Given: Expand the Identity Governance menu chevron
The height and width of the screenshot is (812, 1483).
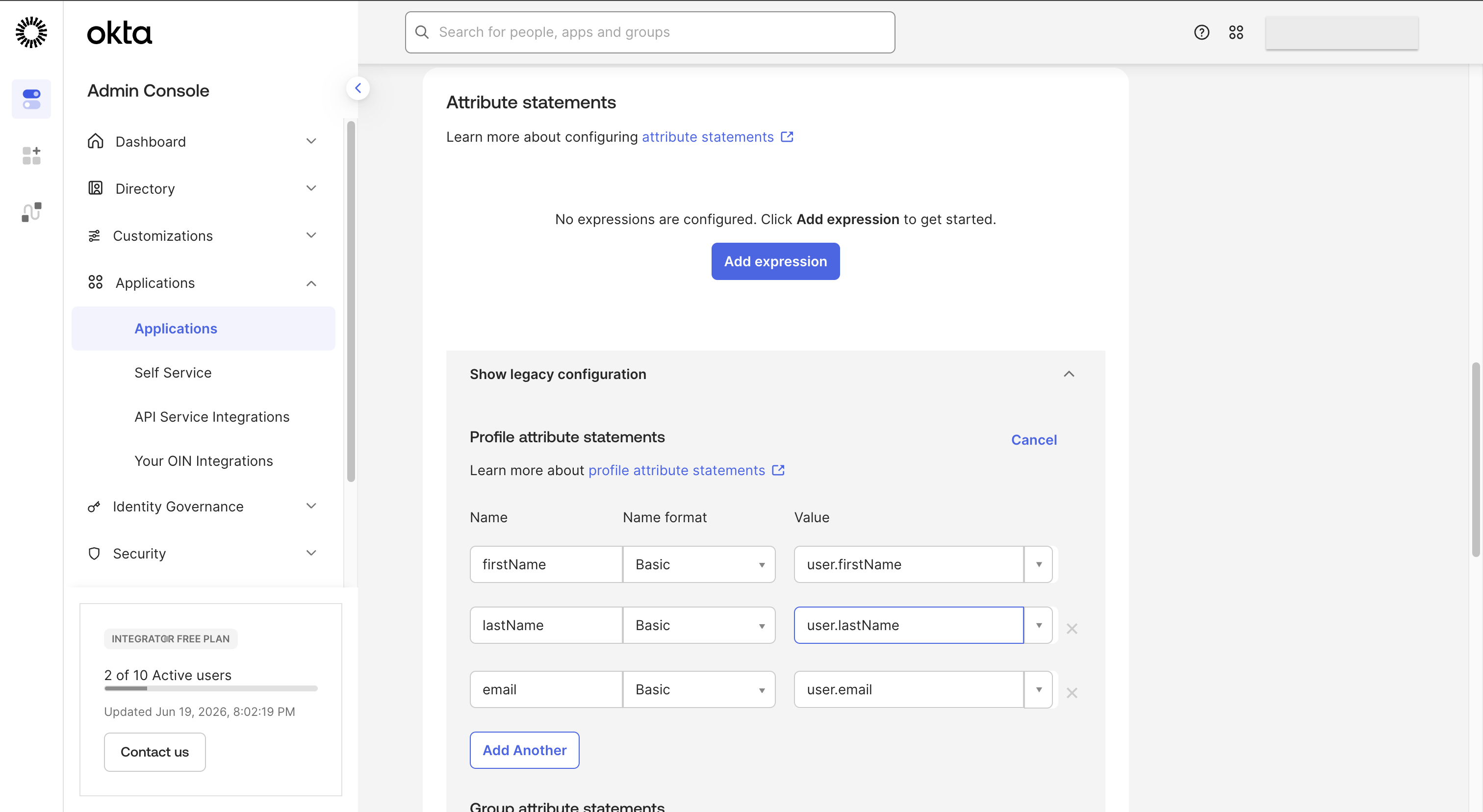Looking at the screenshot, I should (x=311, y=506).
